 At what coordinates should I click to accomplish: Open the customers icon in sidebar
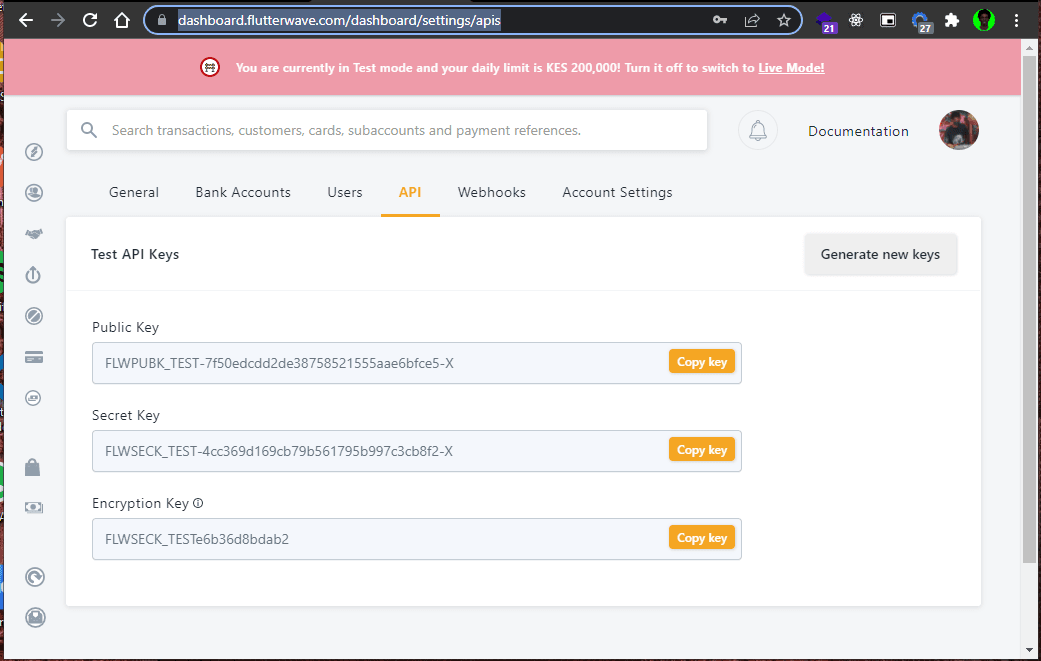pyautogui.click(x=34, y=192)
